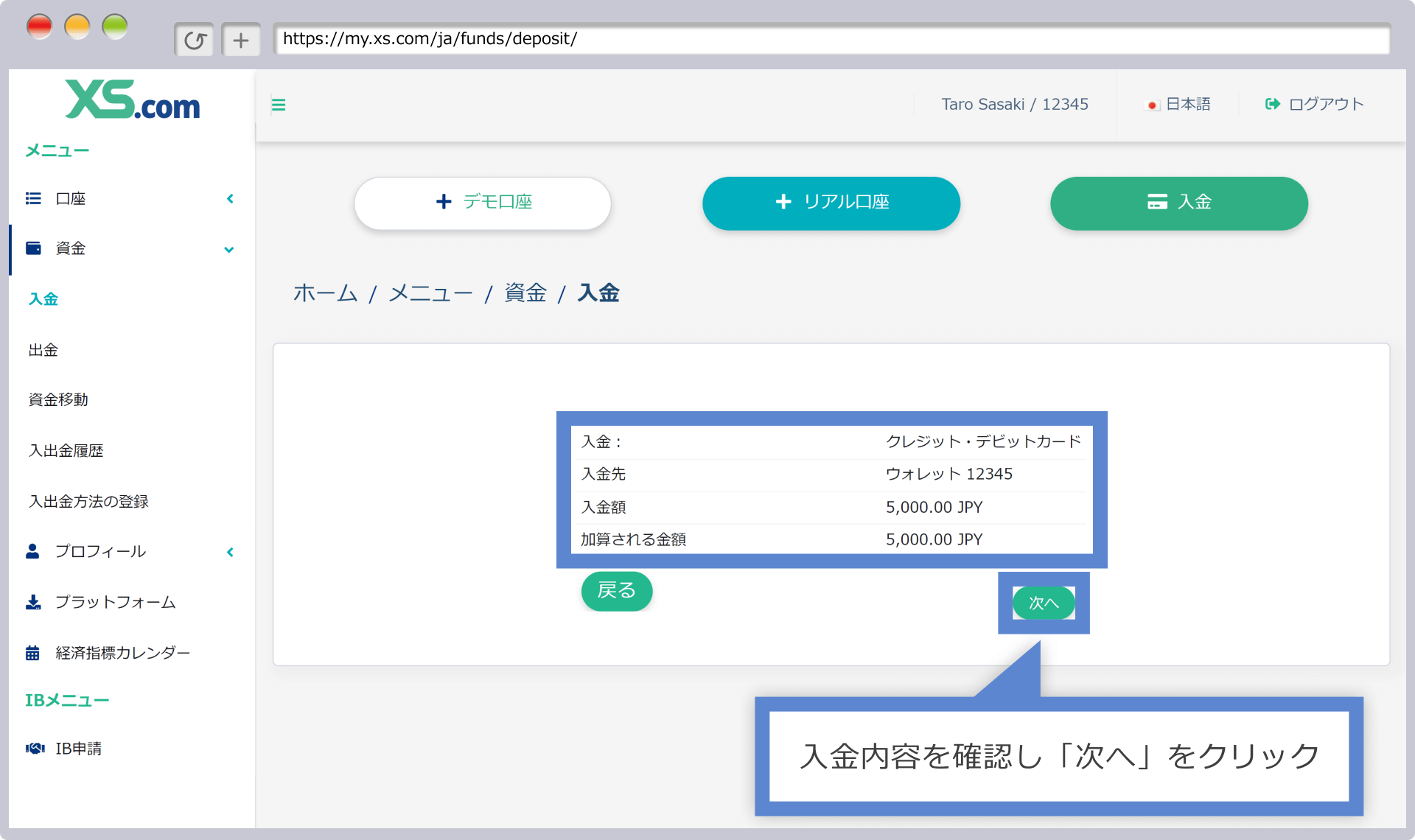Click the 経済指標カレンダー calendar icon
The width and height of the screenshot is (1415, 840).
[32, 653]
